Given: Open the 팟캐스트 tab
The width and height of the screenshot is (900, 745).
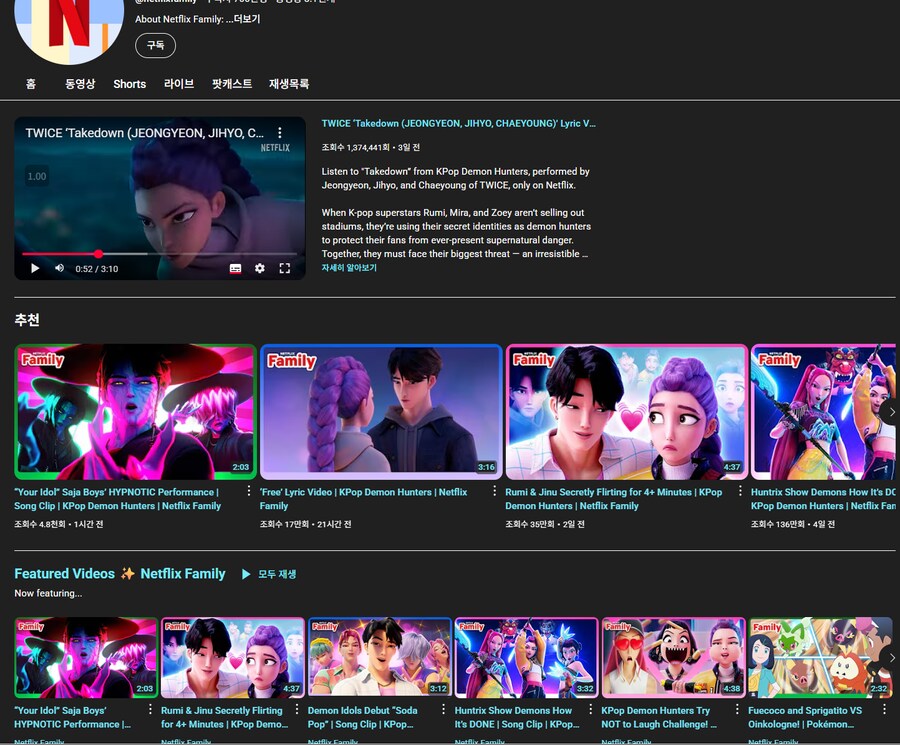Looking at the screenshot, I should pos(232,84).
